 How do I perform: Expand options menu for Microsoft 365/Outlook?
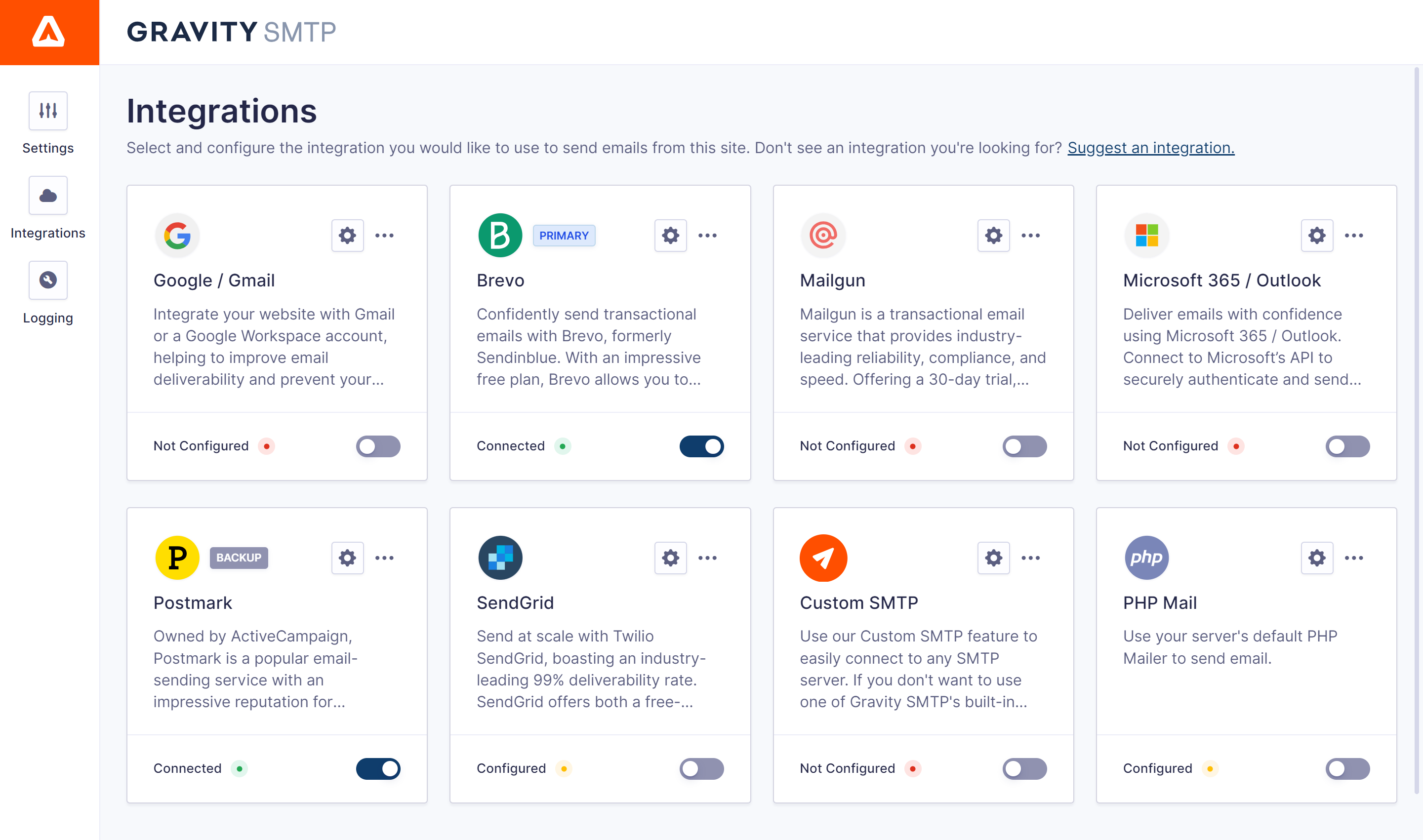(1354, 235)
